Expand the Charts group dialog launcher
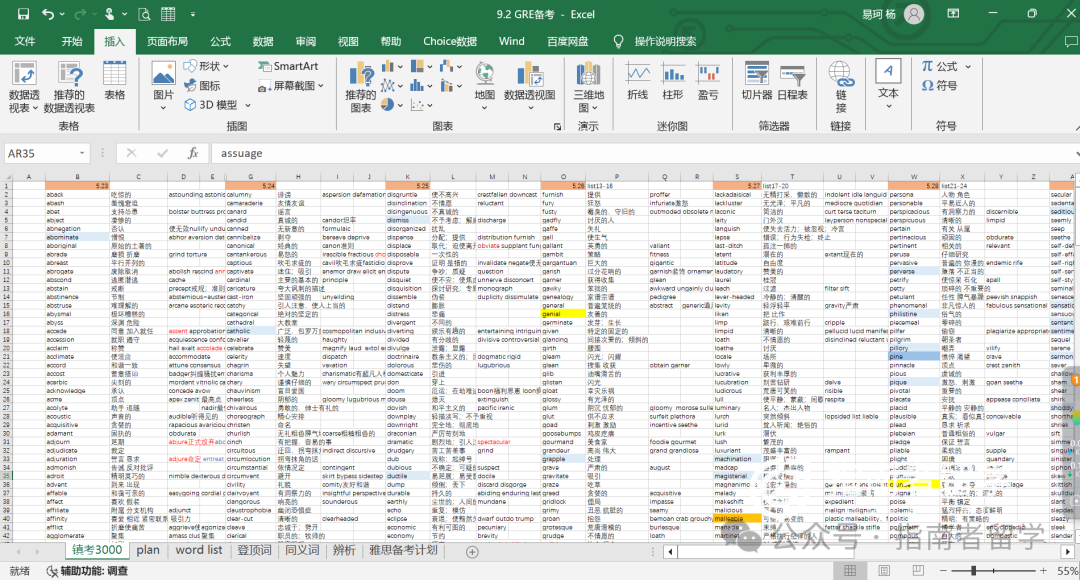The image size is (1080, 580). tap(557, 127)
